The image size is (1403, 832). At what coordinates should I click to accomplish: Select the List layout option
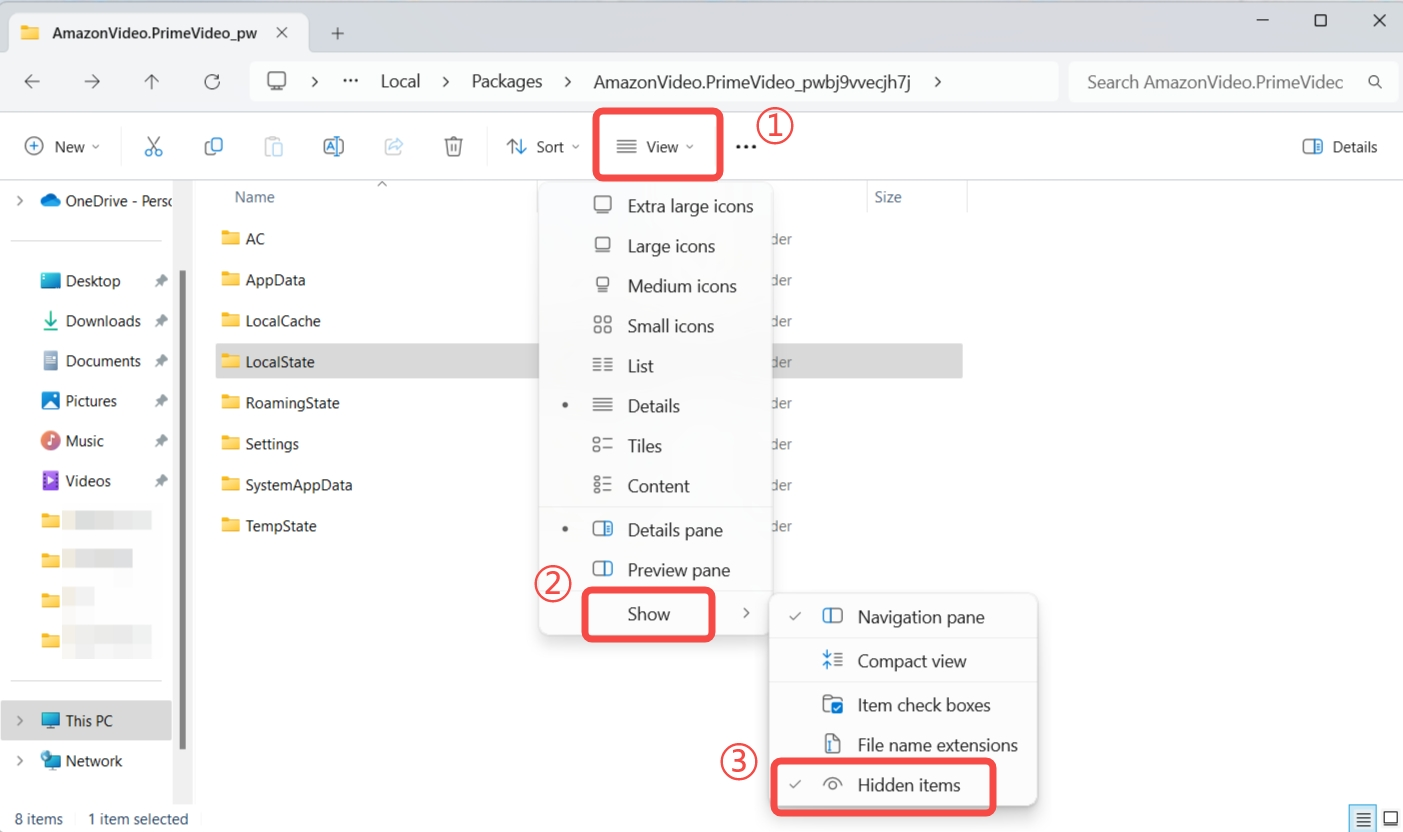(655, 366)
